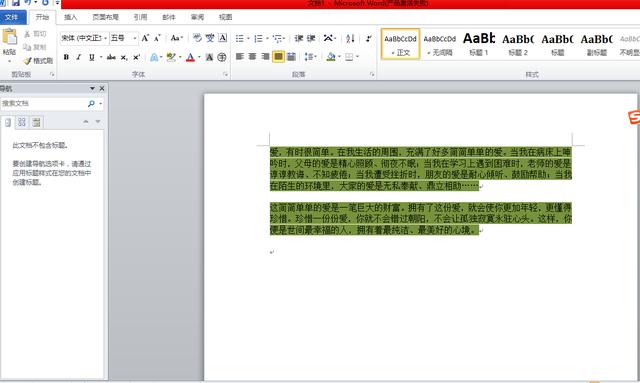The image size is (640, 383).
Task: Click the search magnifier in navigation pane
Action: click(91, 104)
